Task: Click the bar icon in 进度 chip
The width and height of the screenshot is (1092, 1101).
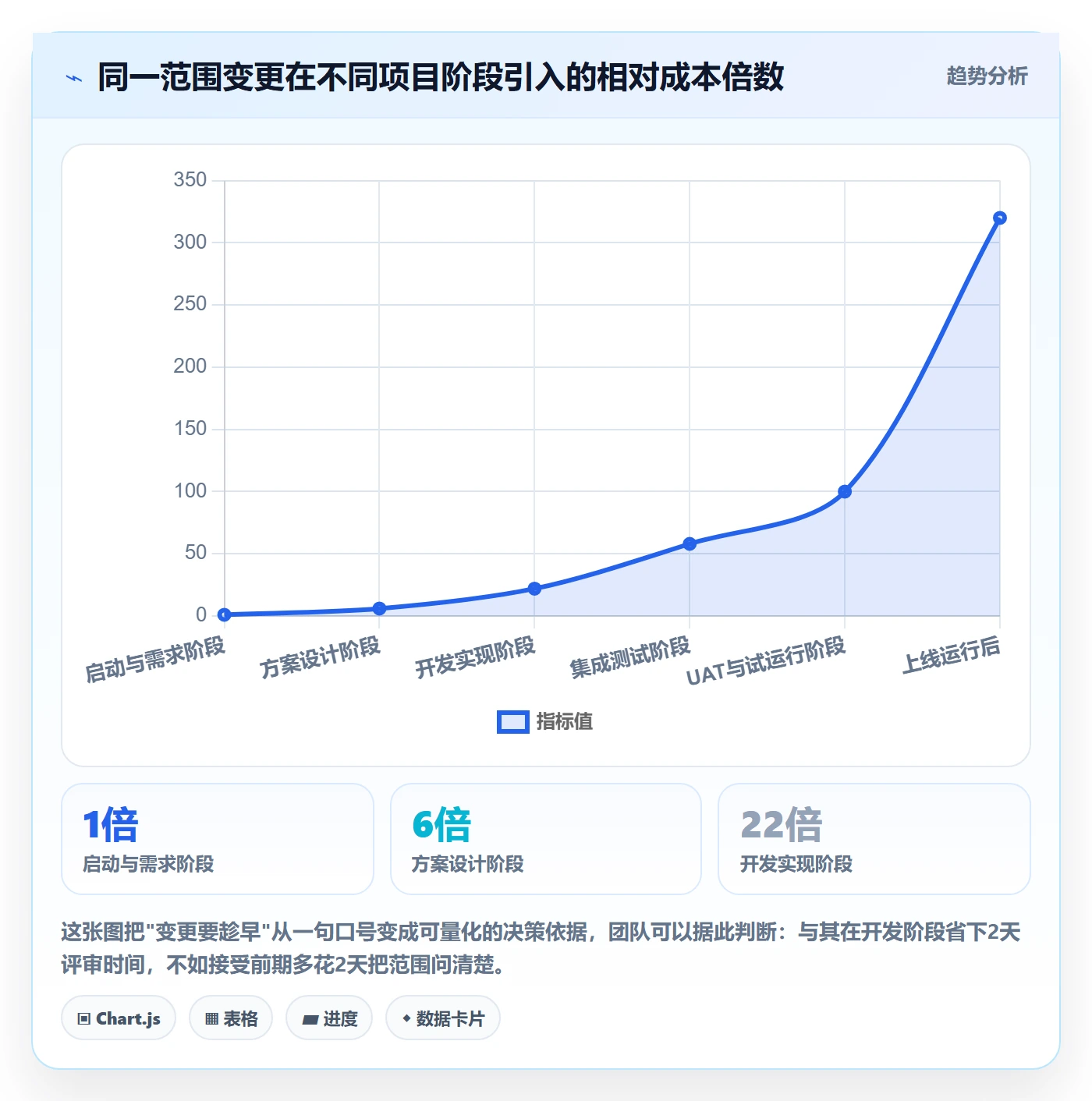Action: click(310, 1020)
